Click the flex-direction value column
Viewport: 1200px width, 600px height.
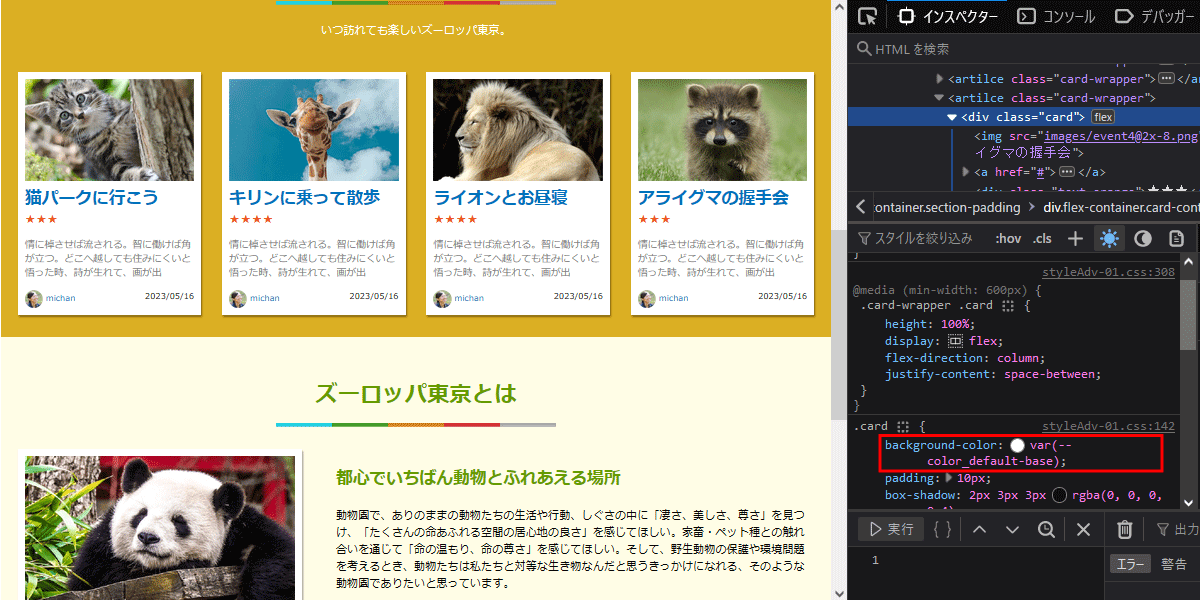(1019, 357)
